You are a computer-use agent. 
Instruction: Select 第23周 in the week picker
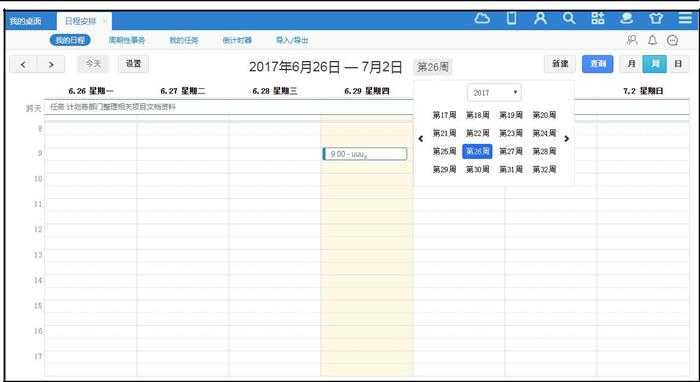(510, 133)
